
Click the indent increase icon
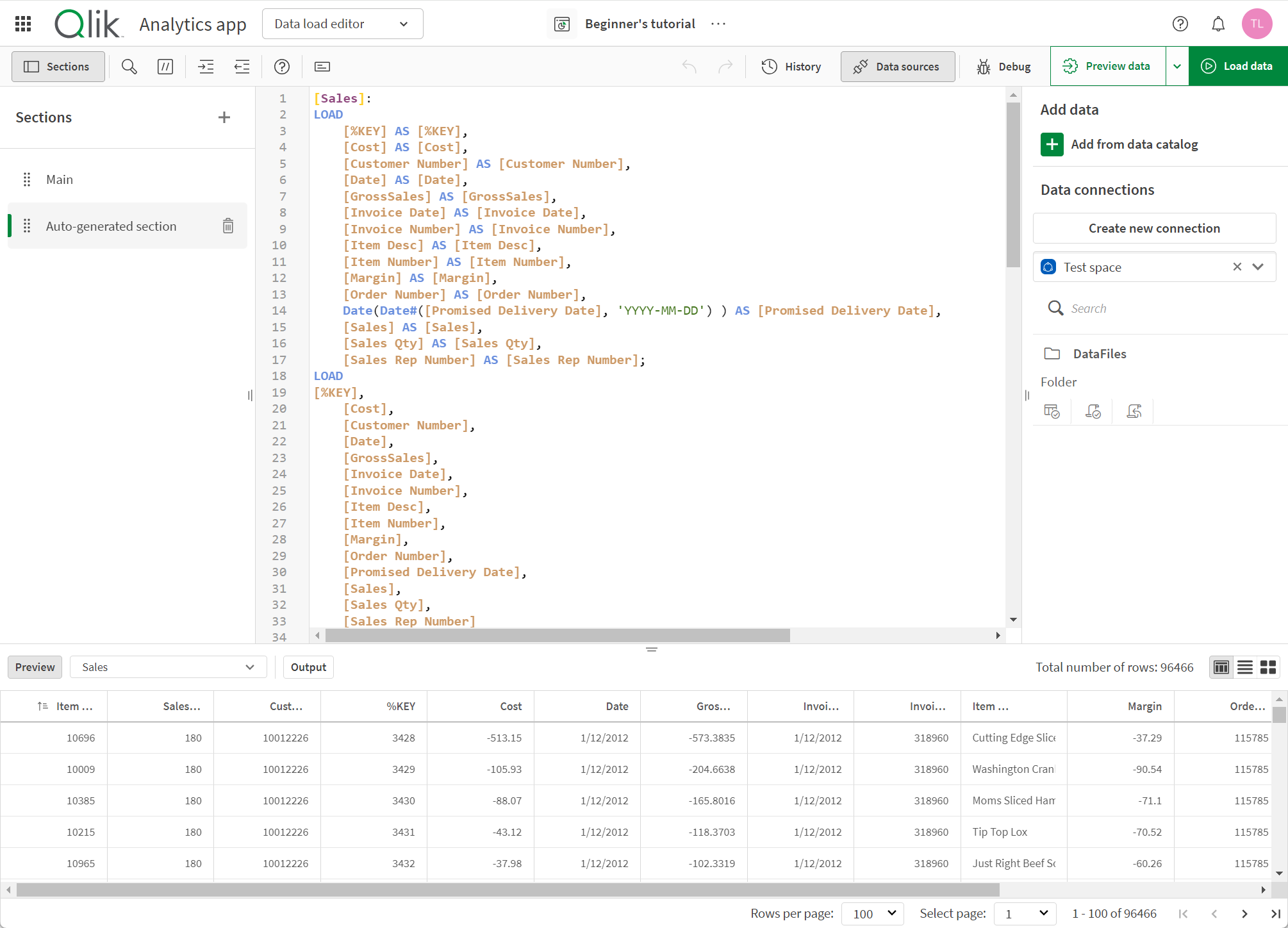(x=205, y=67)
